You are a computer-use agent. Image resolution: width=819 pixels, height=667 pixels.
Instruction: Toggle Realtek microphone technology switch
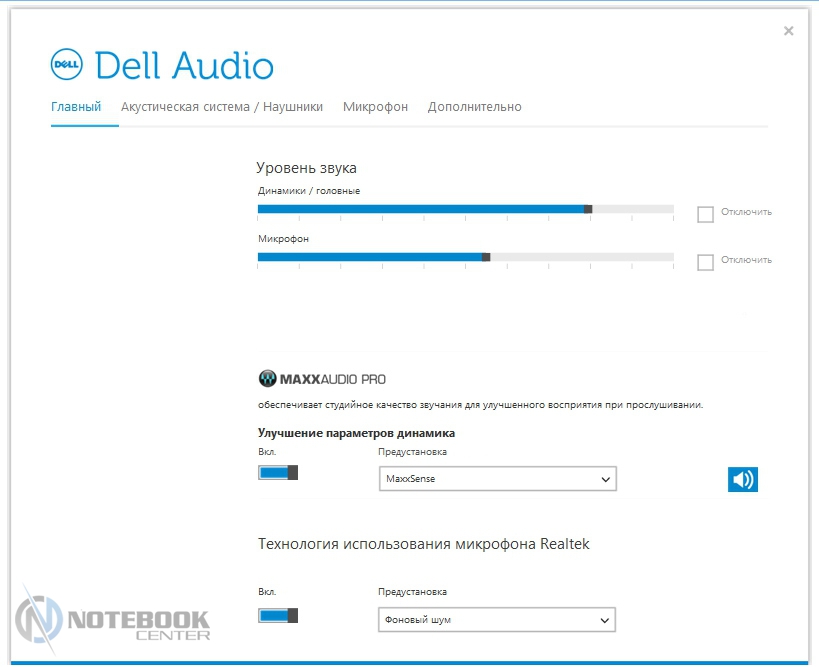(x=278, y=615)
